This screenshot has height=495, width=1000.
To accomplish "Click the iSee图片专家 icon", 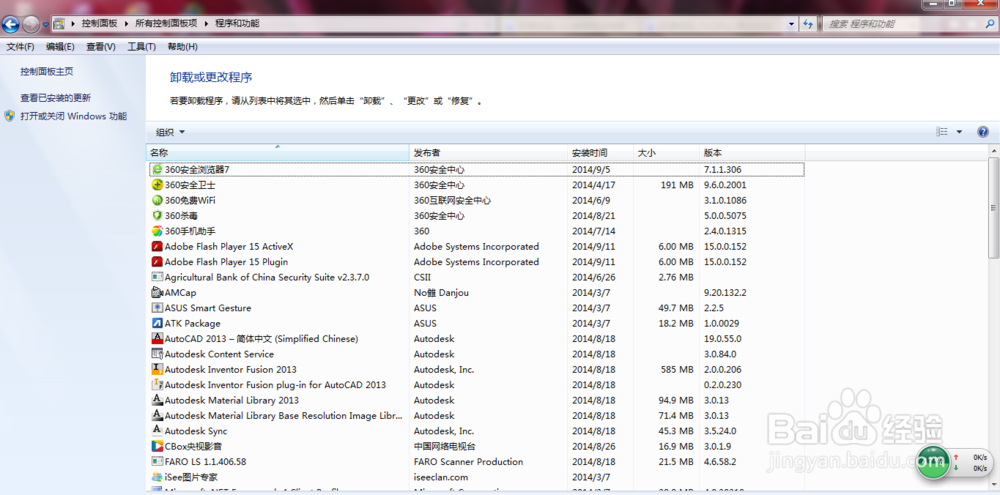I will pos(157,477).
